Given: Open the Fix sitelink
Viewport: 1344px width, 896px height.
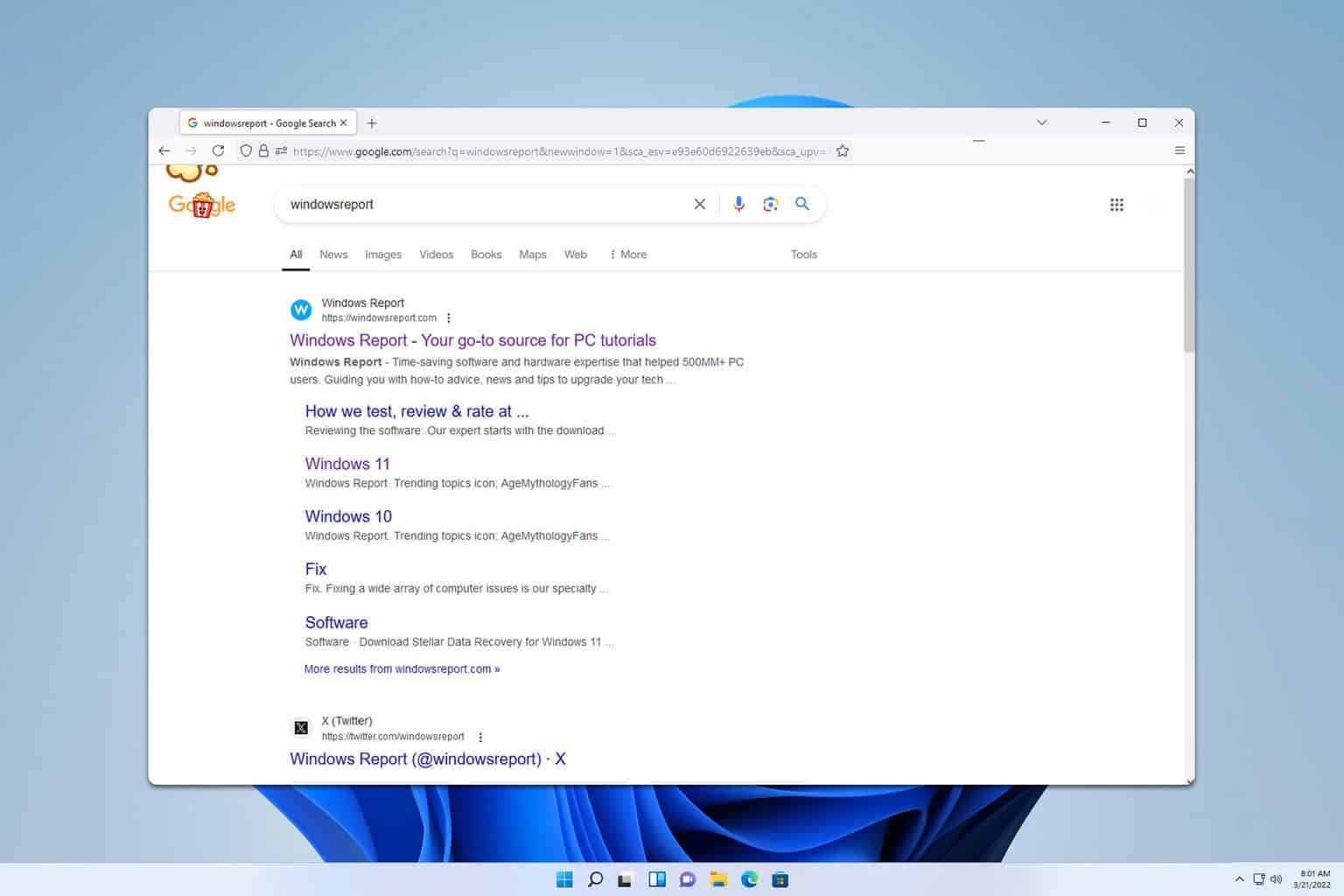Looking at the screenshot, I should [x=316, y=569].
